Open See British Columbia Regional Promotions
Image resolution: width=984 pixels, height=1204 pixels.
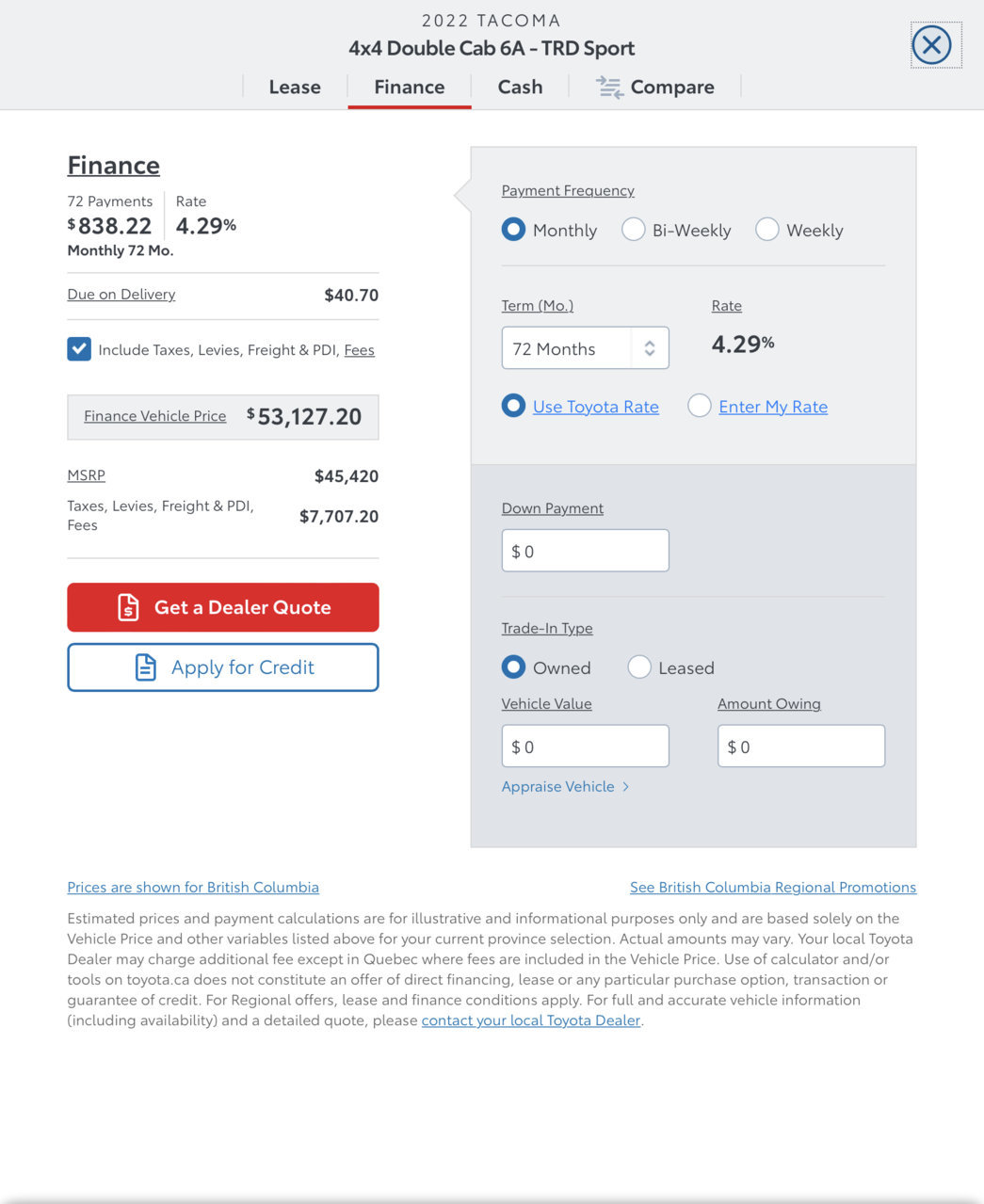point(773,887)
